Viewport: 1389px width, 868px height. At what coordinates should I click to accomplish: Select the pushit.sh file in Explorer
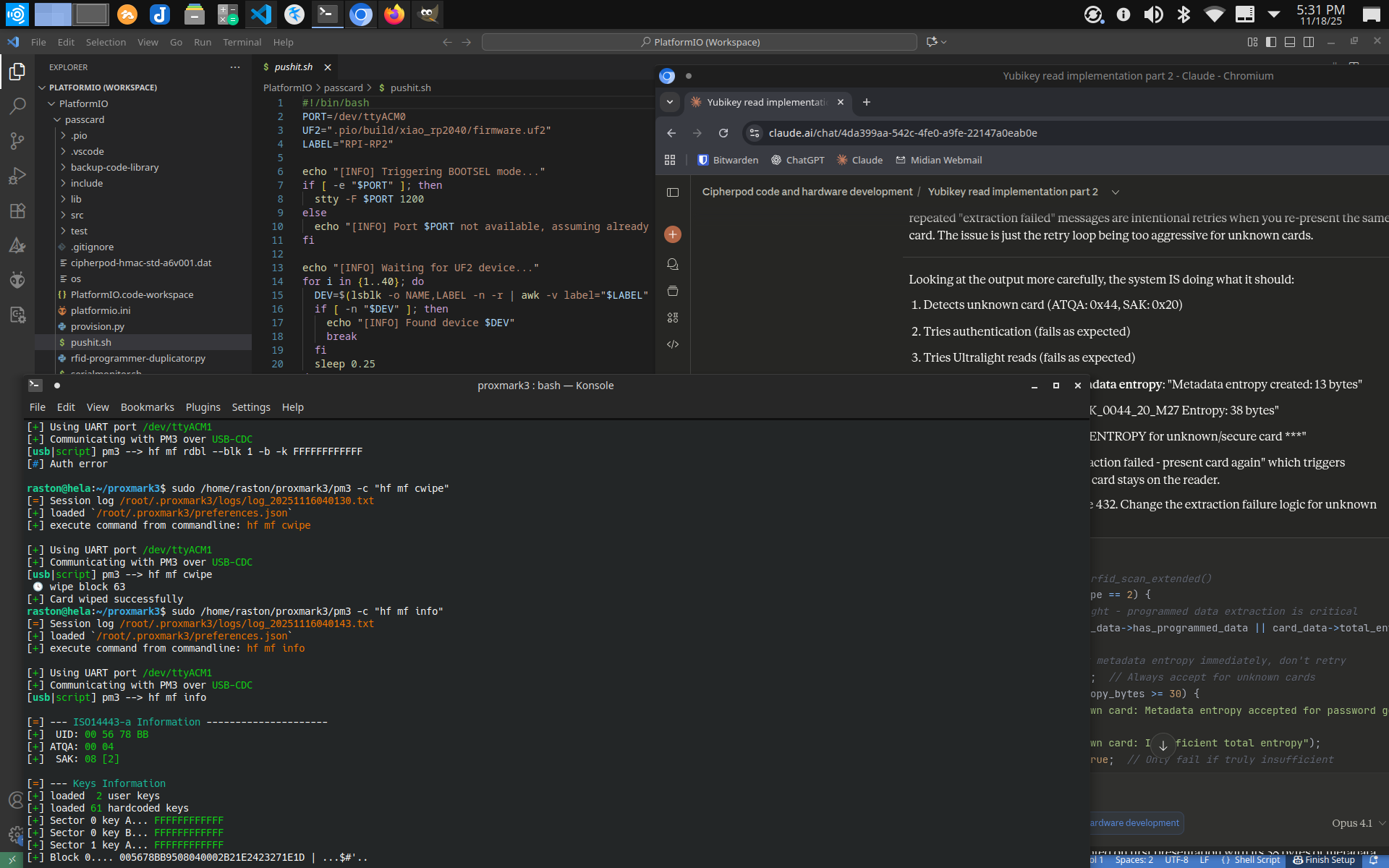tap(91, 342)
